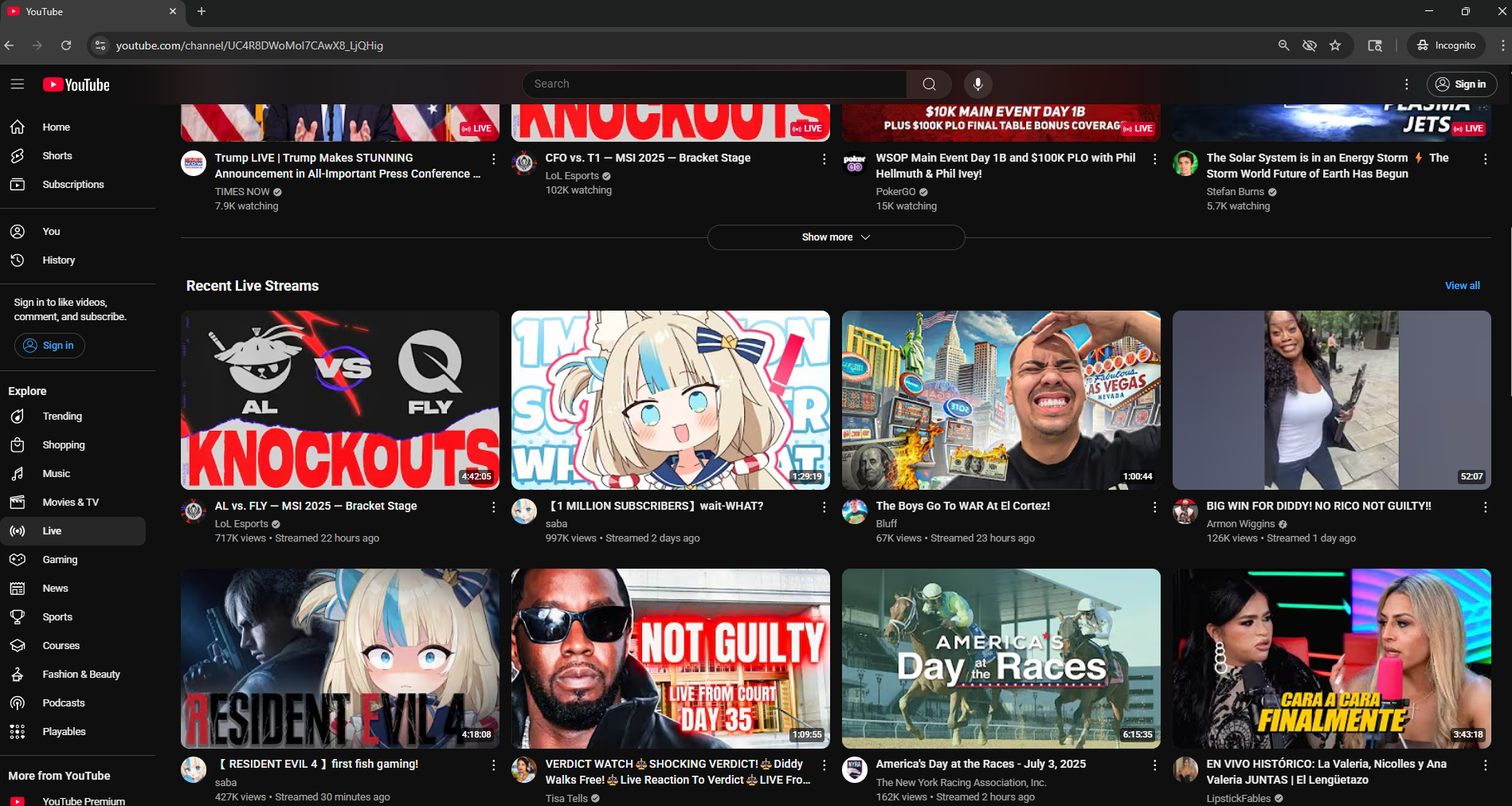Viewport: 1512px width, 806px height.
Task: Bookmark this page with star icon
Action: click(1335, 45)
